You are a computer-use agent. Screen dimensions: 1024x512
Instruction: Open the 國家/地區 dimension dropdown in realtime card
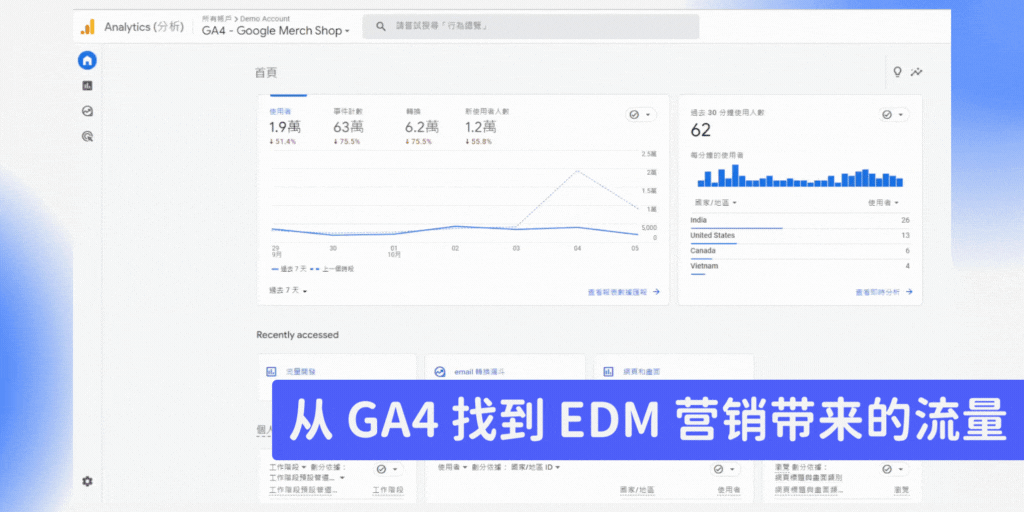click(716, 203)
